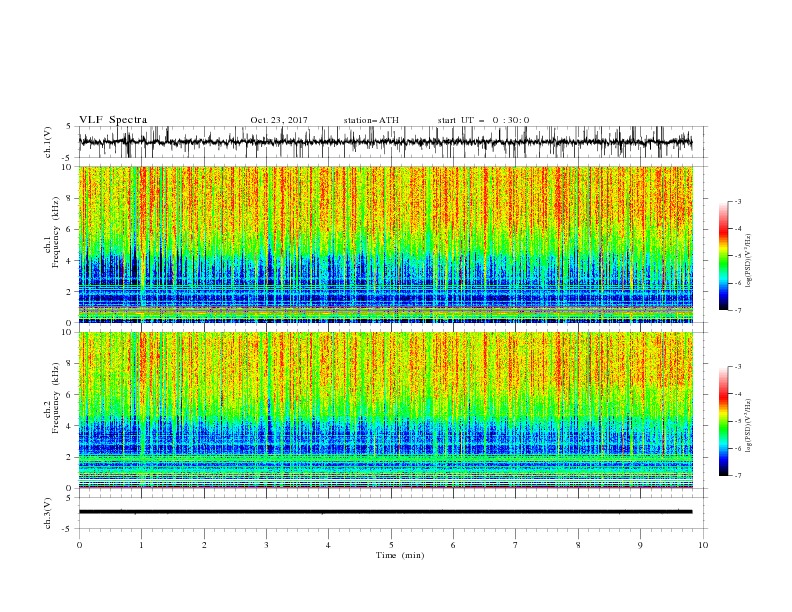Click time axis tick label "1"
792x612 pixels.
pos(142,545)
